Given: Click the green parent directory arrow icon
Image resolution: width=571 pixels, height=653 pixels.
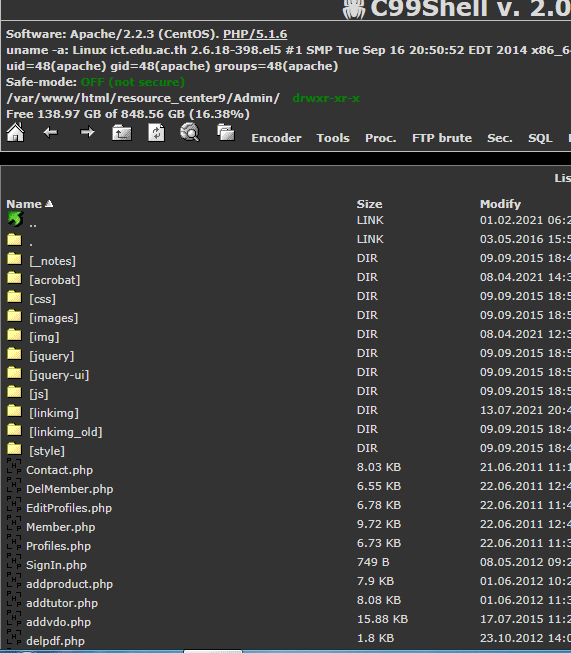Looking at the screenshot, I should 15,219.
